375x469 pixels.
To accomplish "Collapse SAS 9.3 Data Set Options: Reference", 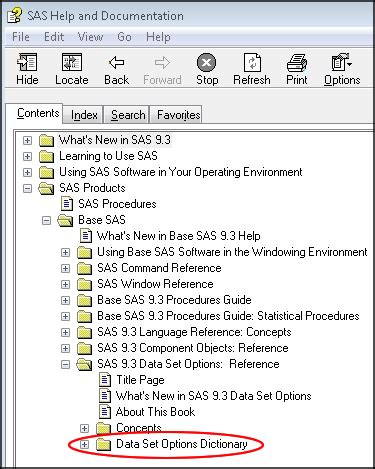I will click(65, 364).
